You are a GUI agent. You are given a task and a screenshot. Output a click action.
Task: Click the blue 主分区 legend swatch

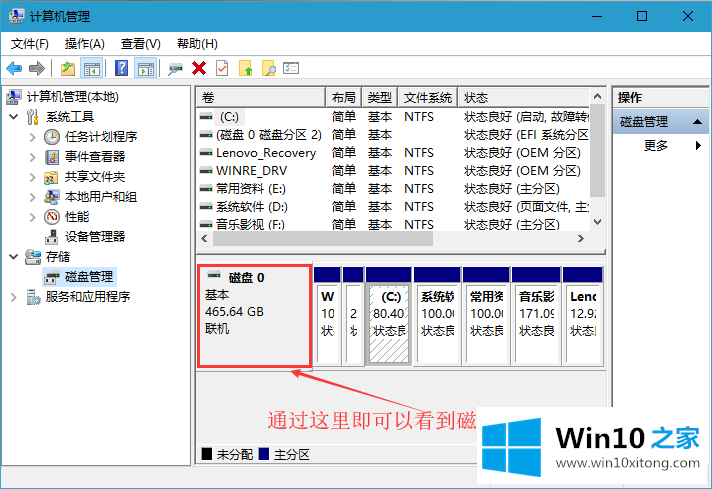point(263,454)
